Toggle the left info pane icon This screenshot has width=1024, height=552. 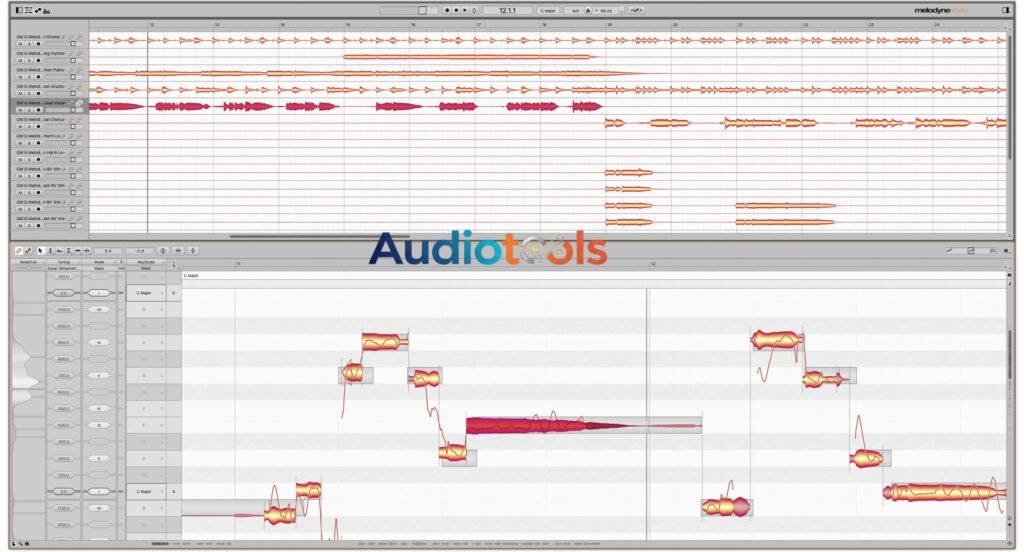click(18, 10)
